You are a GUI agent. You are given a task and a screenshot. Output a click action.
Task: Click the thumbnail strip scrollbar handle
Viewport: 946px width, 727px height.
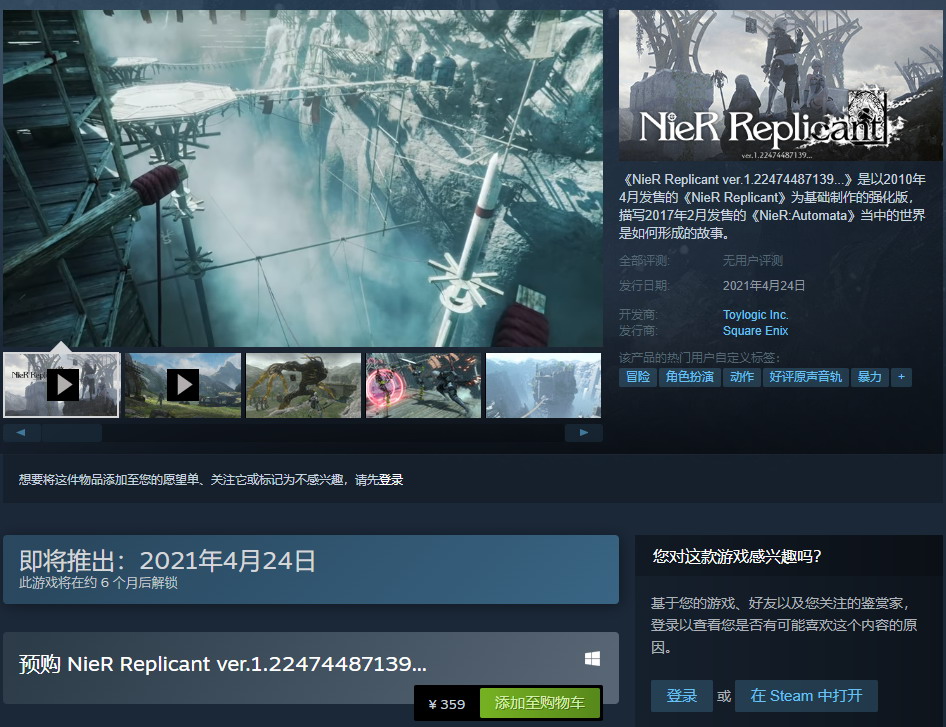72,433
